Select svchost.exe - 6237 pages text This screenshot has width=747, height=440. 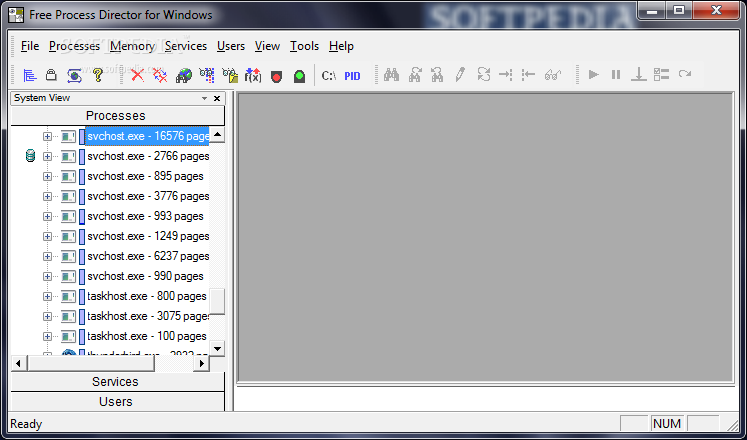tap(148, 256)
